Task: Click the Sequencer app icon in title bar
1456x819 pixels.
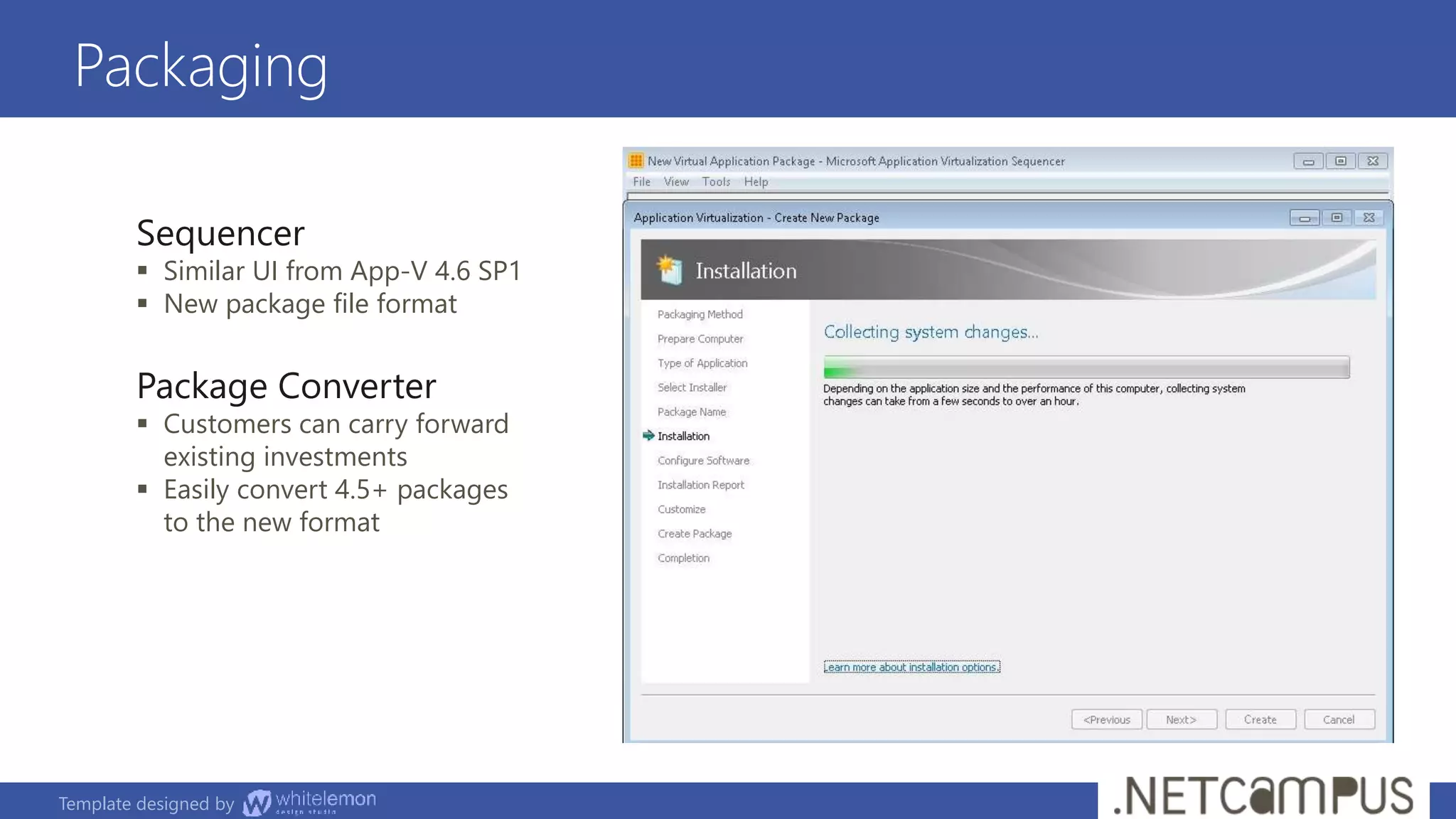Action: (x=636, y=161)
